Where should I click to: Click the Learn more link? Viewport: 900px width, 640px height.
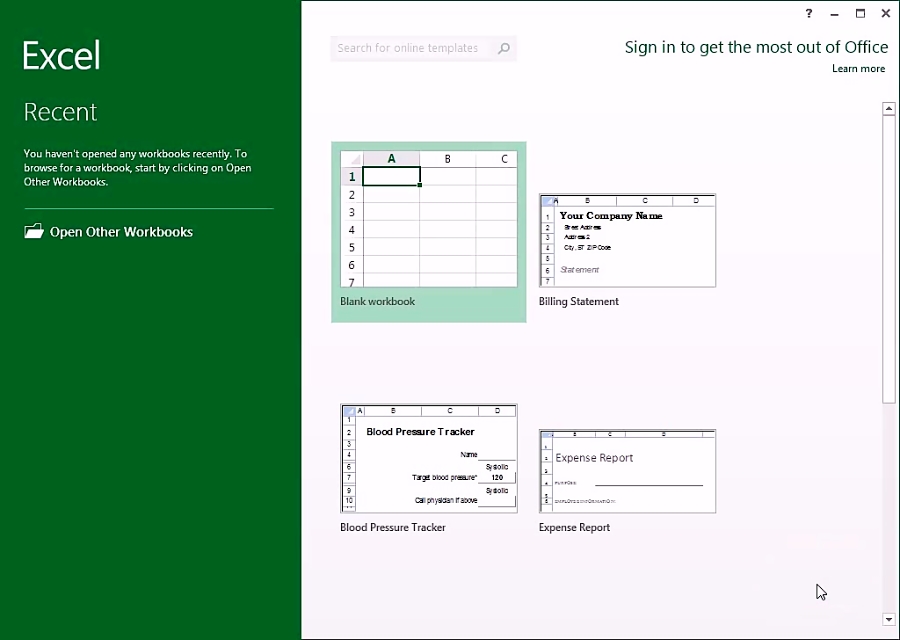pyautogui.click(x=858, y=68)
